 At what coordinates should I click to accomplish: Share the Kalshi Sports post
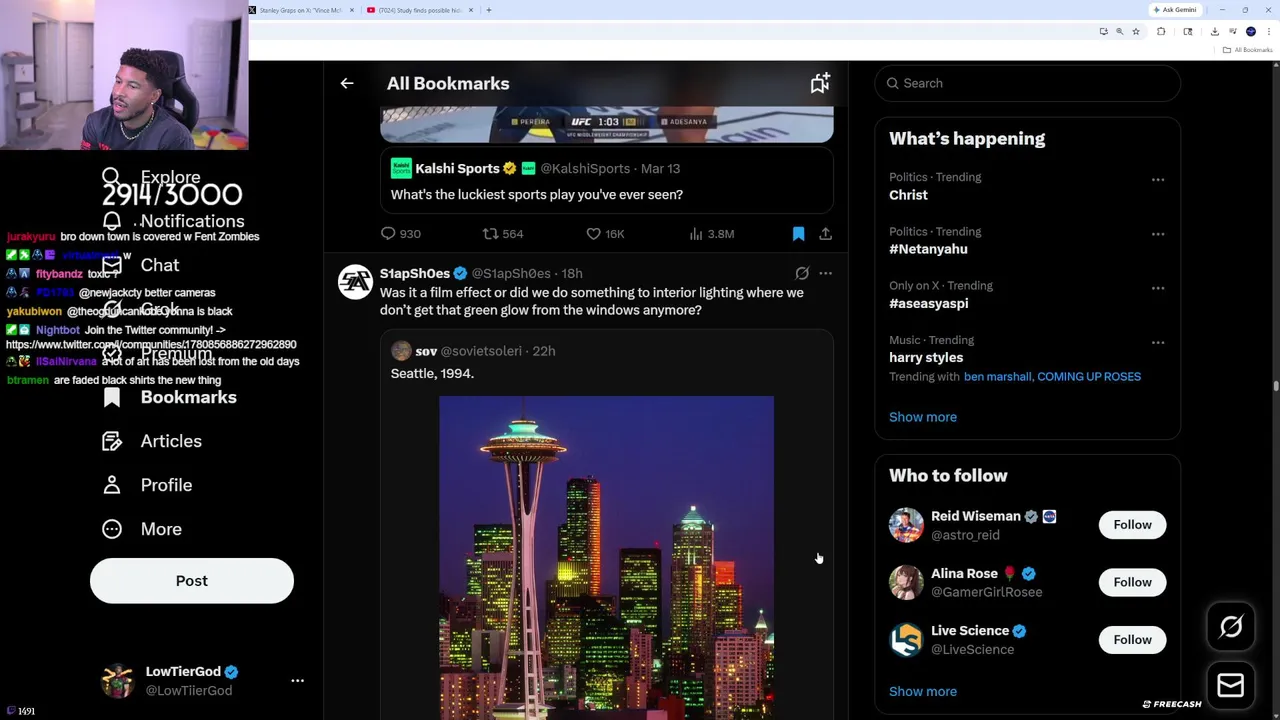point(825,233)
